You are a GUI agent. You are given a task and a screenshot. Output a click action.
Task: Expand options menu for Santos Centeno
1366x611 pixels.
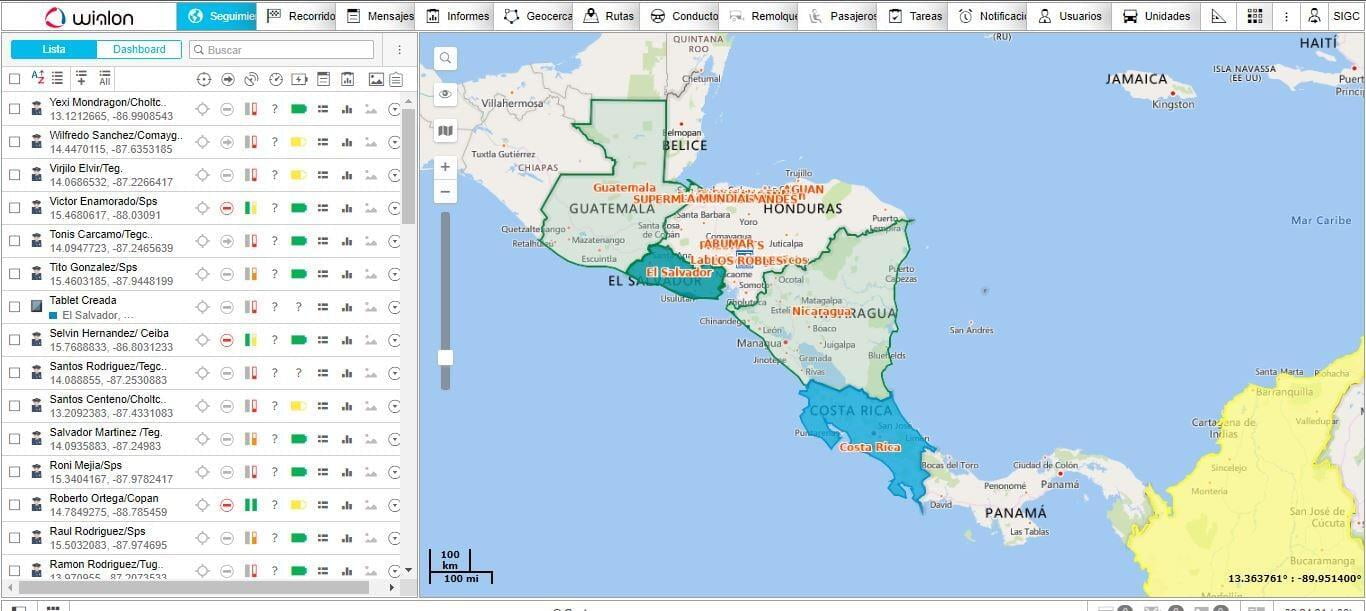394,406
